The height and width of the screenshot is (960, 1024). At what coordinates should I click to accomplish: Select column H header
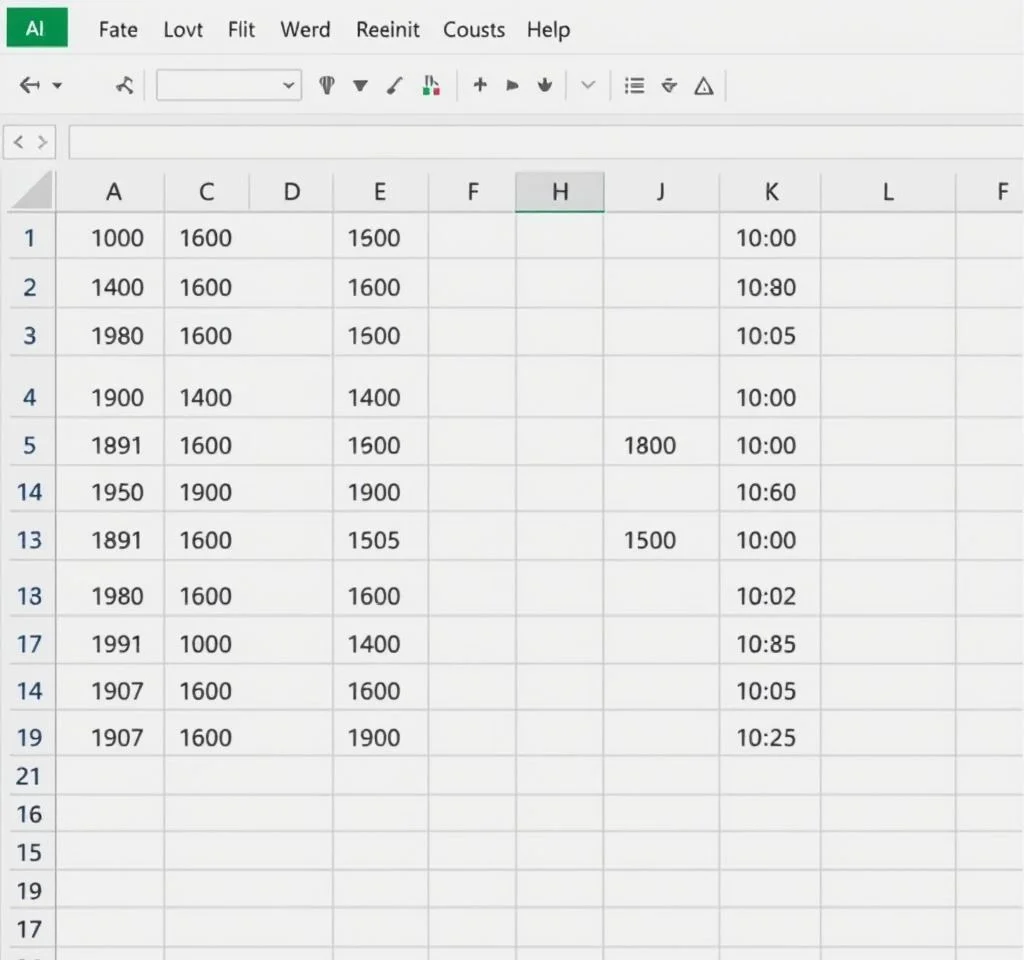[560, 192]
